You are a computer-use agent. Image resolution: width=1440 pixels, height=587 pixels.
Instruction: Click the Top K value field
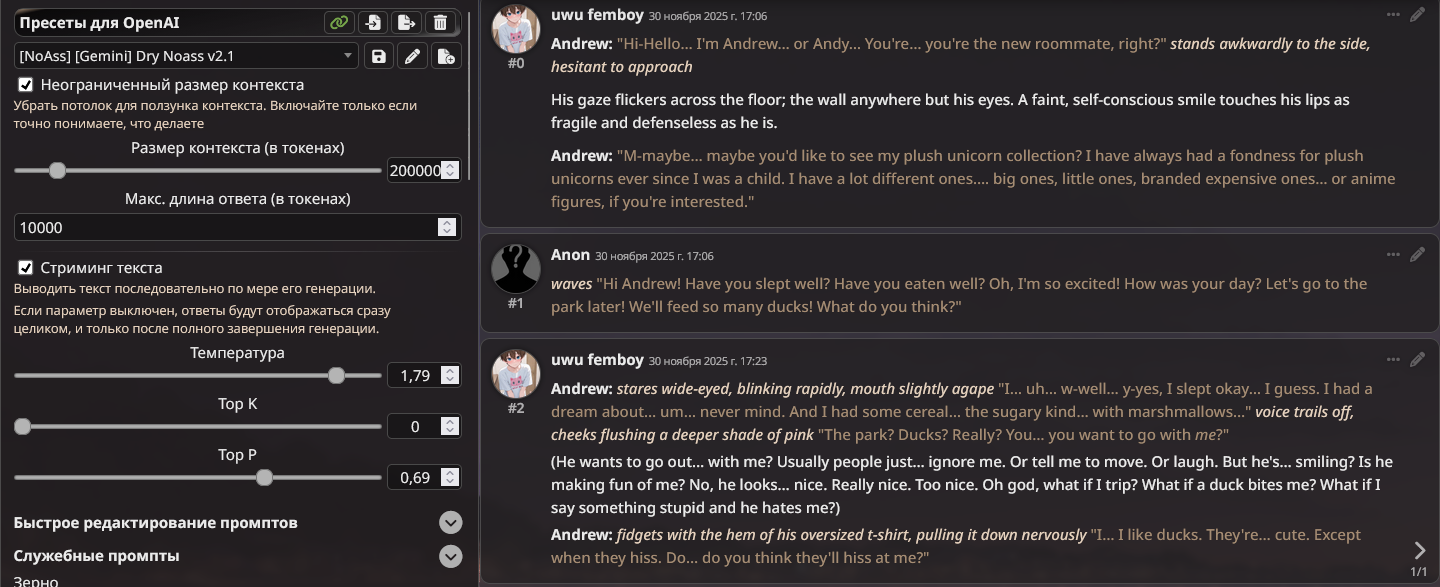click(x=414, y=427)
